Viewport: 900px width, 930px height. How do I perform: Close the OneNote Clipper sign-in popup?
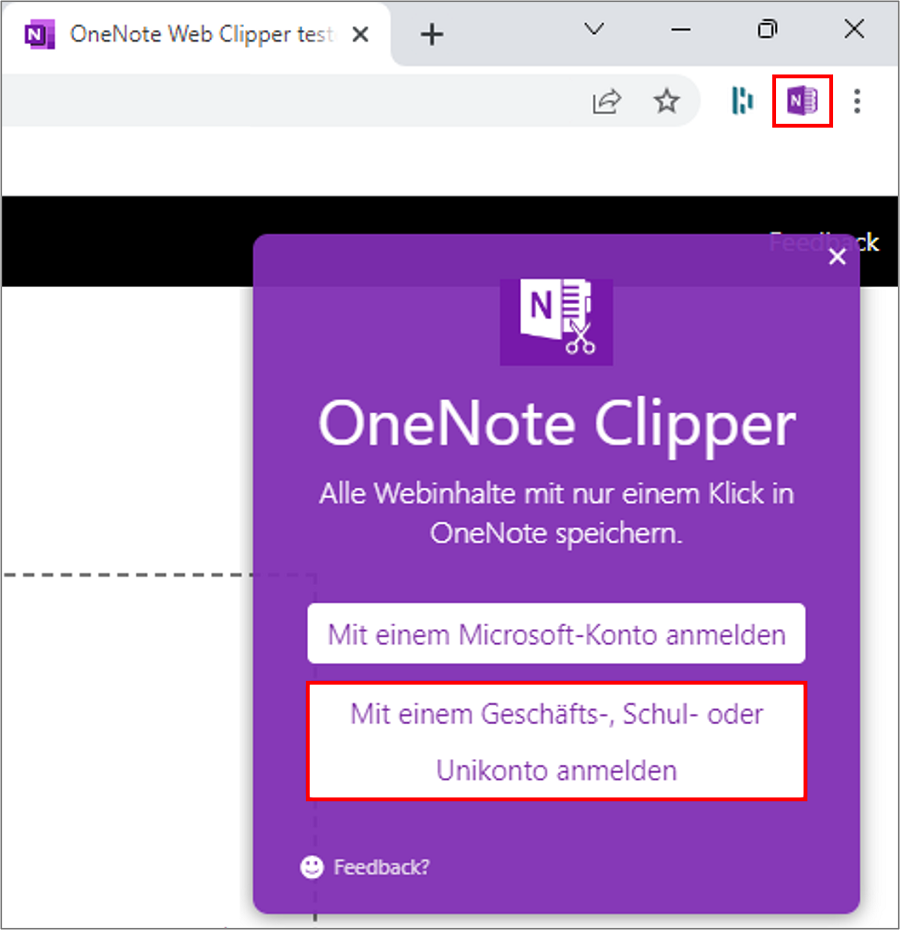coord(837,257)
